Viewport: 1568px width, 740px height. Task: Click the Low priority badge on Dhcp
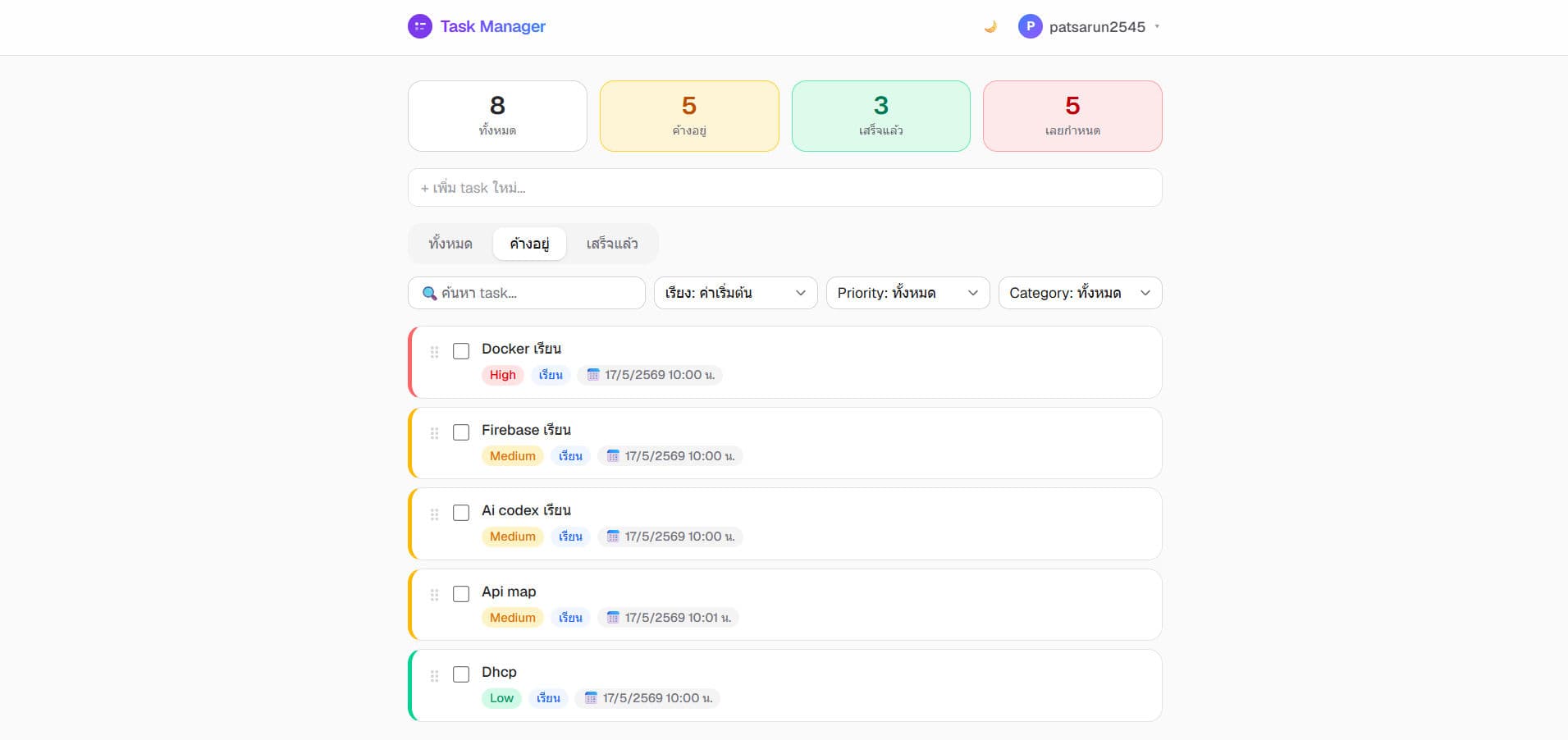coord(501,698)
